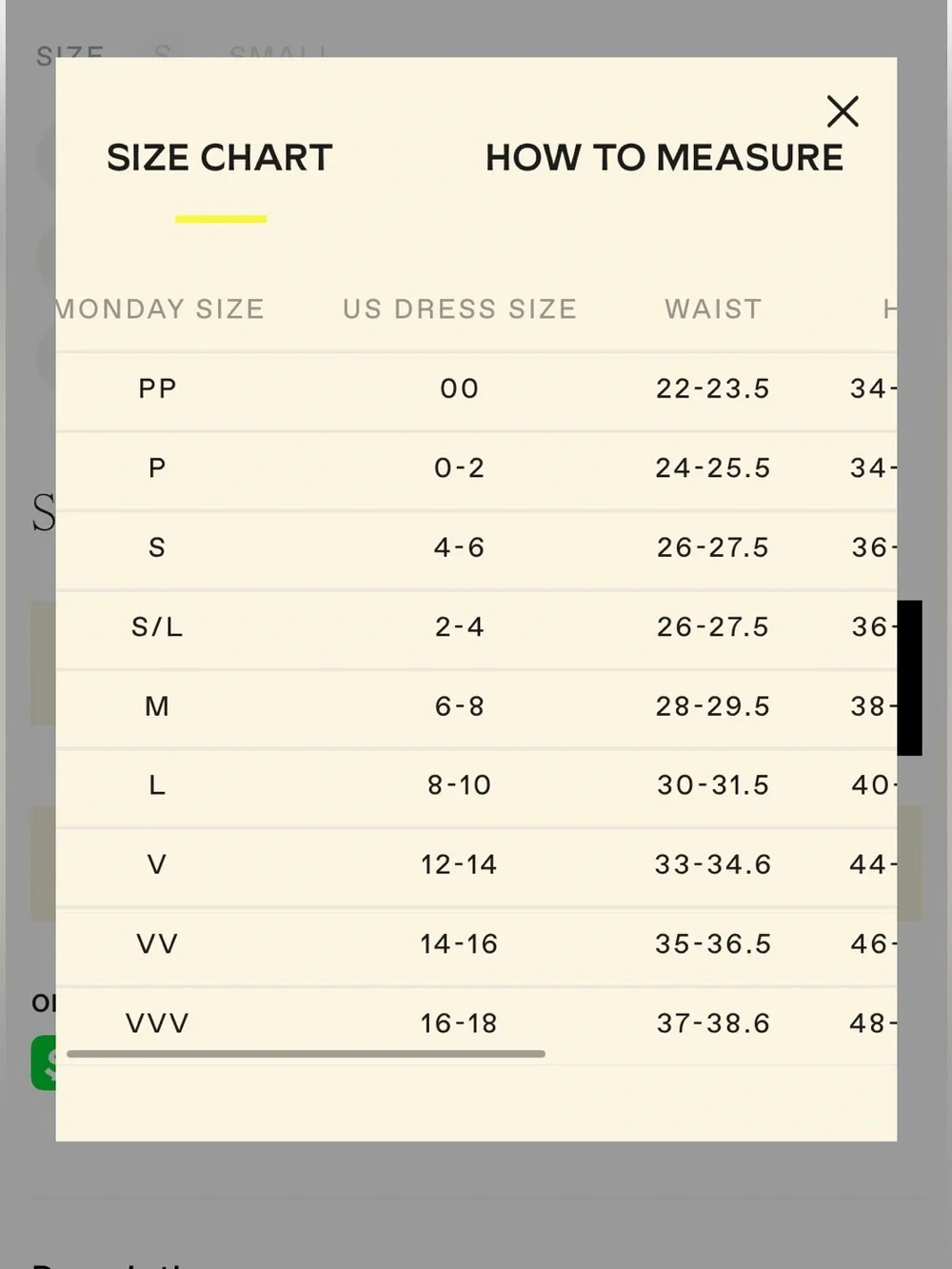Select the PP size row
This screenshot has height=1269, width=952.
click(x=476, y=388)
